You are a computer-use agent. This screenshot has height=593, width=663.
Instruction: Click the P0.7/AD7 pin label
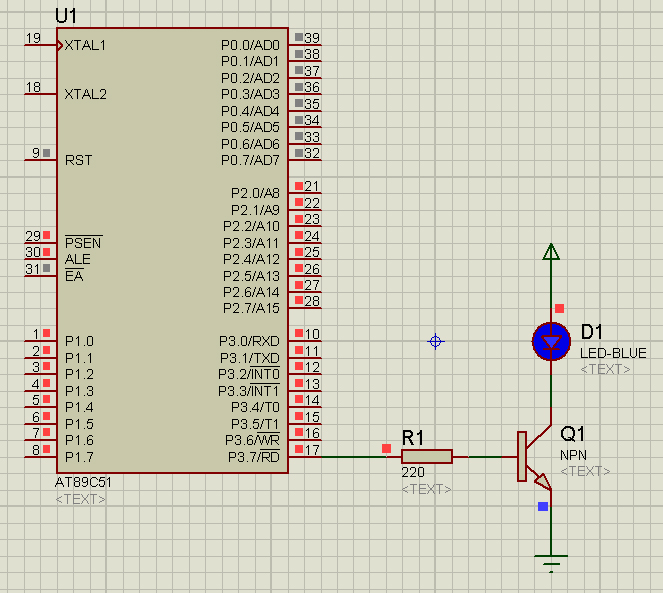pos(250,160)
